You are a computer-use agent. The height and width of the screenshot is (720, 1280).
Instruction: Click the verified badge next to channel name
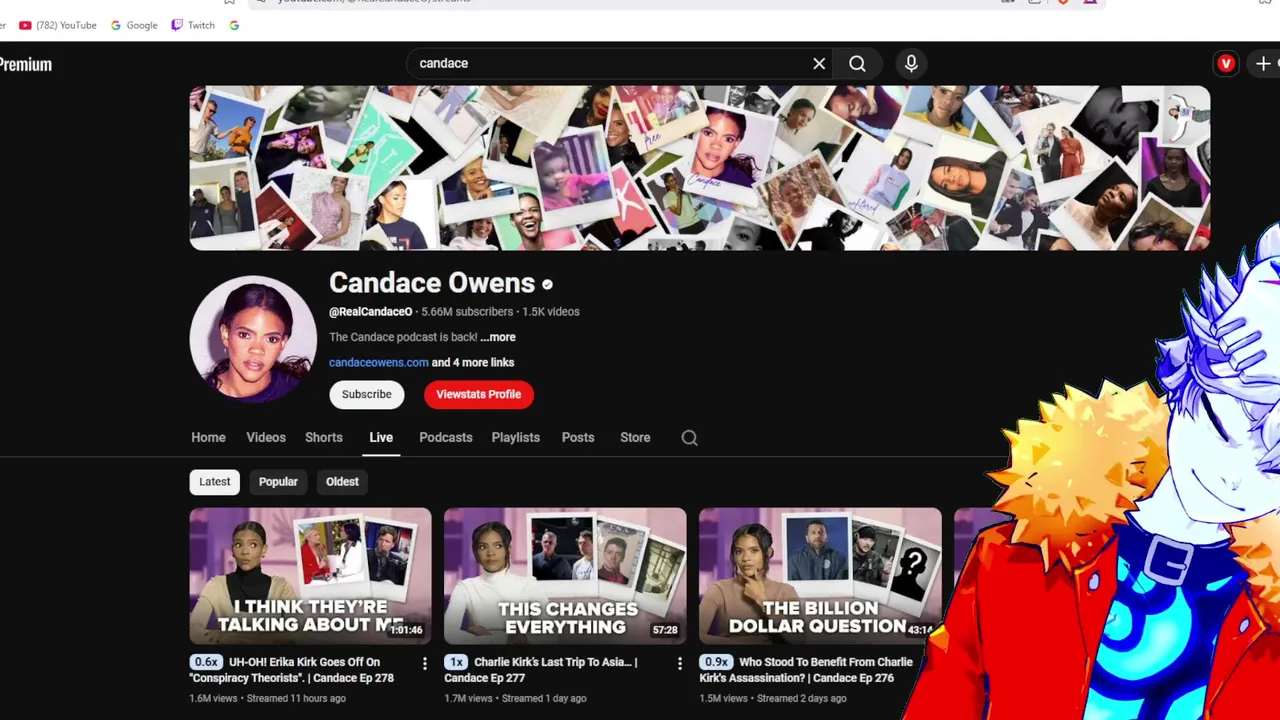pos(547,284)
